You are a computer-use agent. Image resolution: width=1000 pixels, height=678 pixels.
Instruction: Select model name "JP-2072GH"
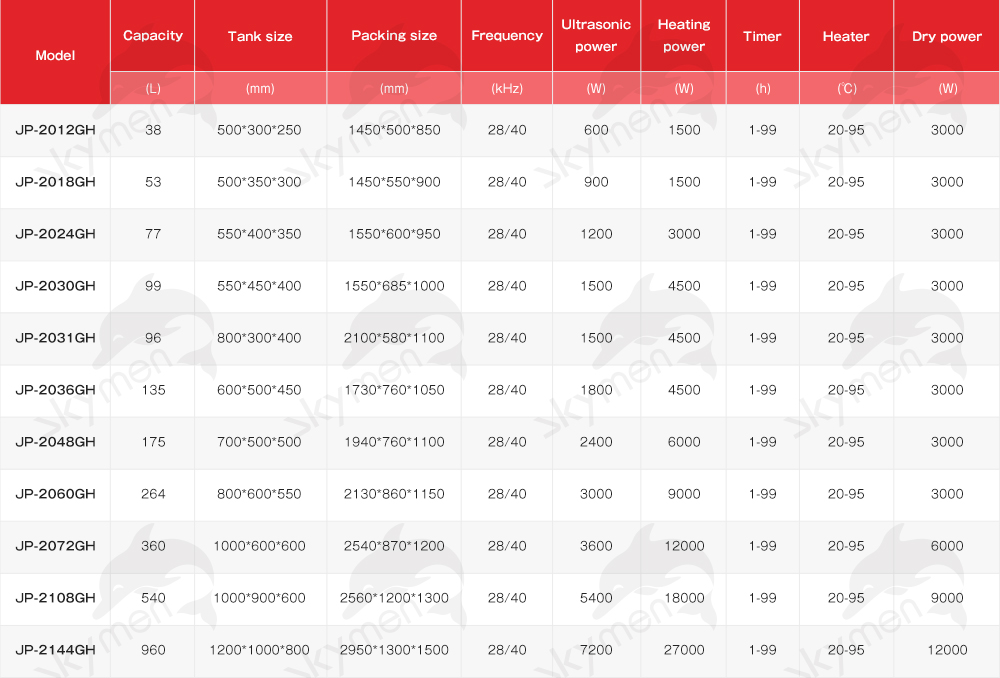click(55, 546)
